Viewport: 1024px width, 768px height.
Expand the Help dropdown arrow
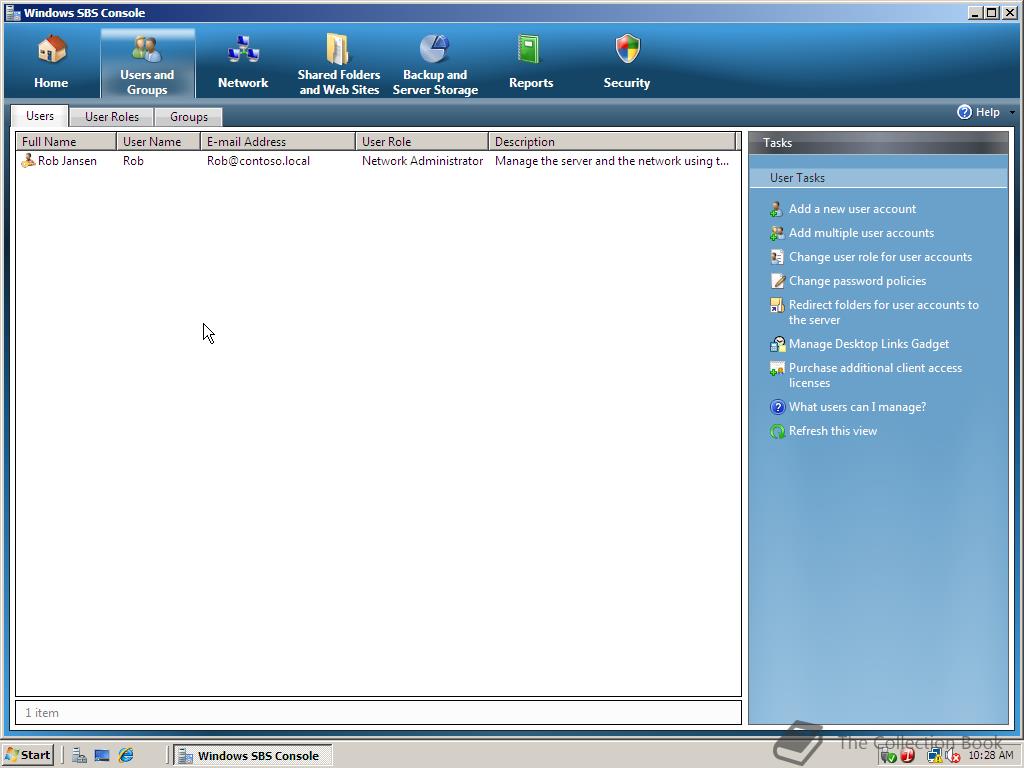(x=1012, y=112)
